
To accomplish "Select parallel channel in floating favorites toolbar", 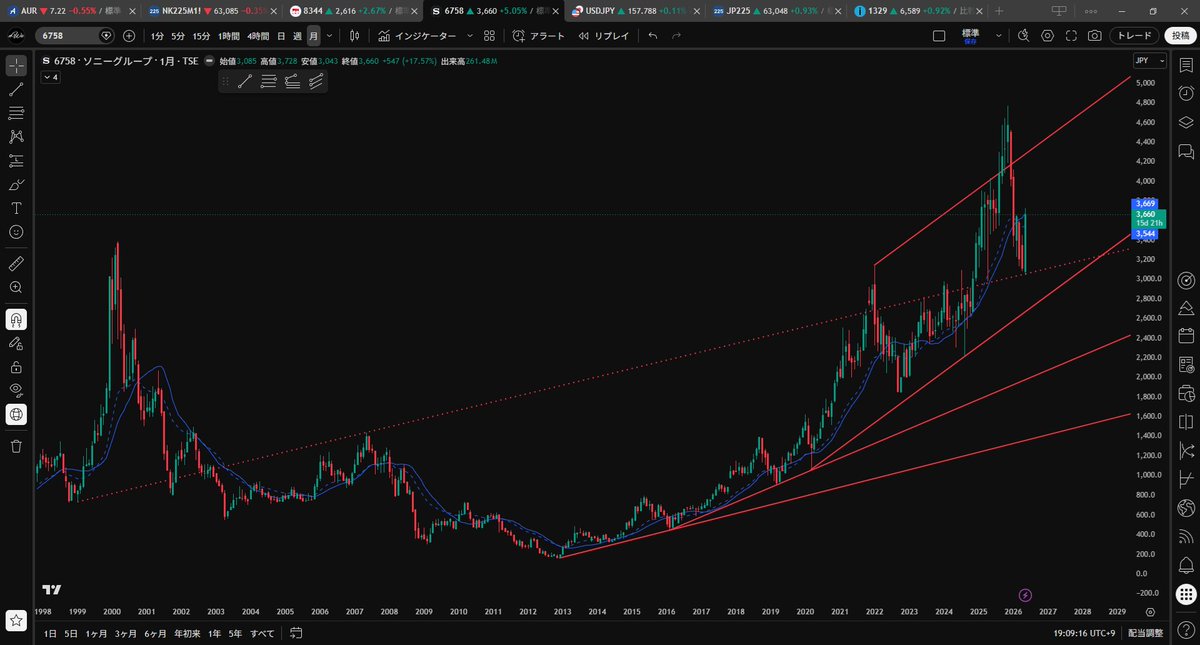I will (316, 81).
